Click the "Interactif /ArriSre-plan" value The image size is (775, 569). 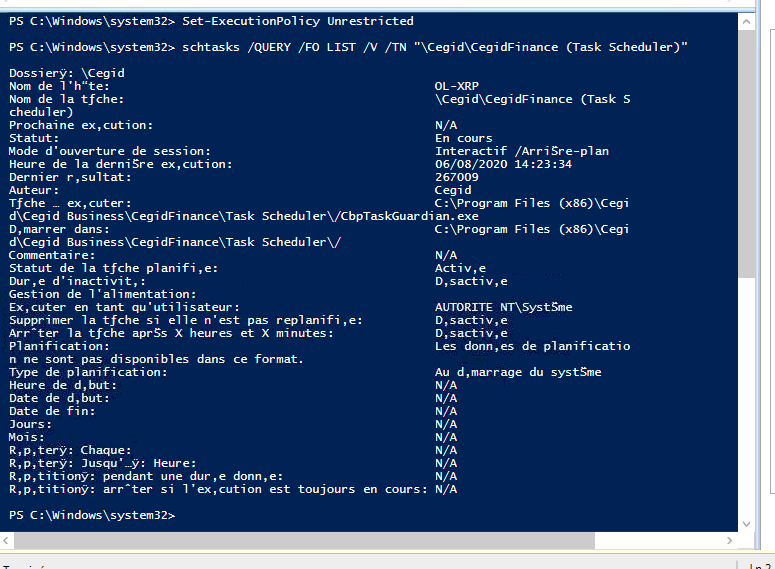tap(522, 151)
